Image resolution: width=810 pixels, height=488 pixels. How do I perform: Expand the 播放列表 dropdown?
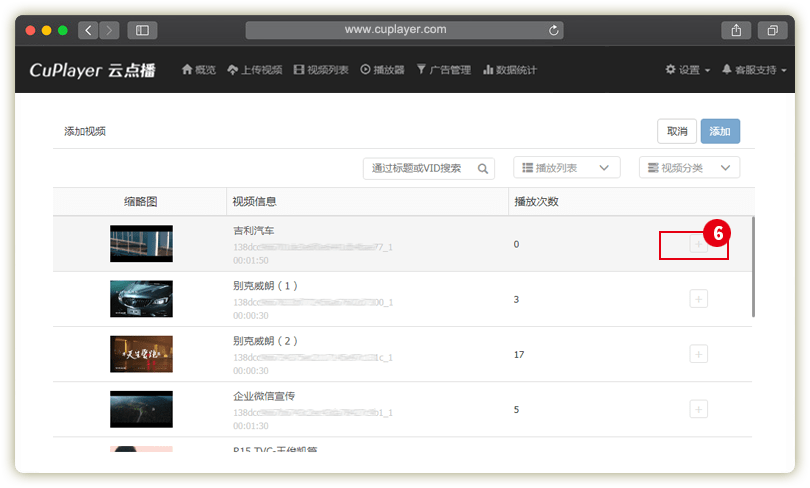coord(566,168)
